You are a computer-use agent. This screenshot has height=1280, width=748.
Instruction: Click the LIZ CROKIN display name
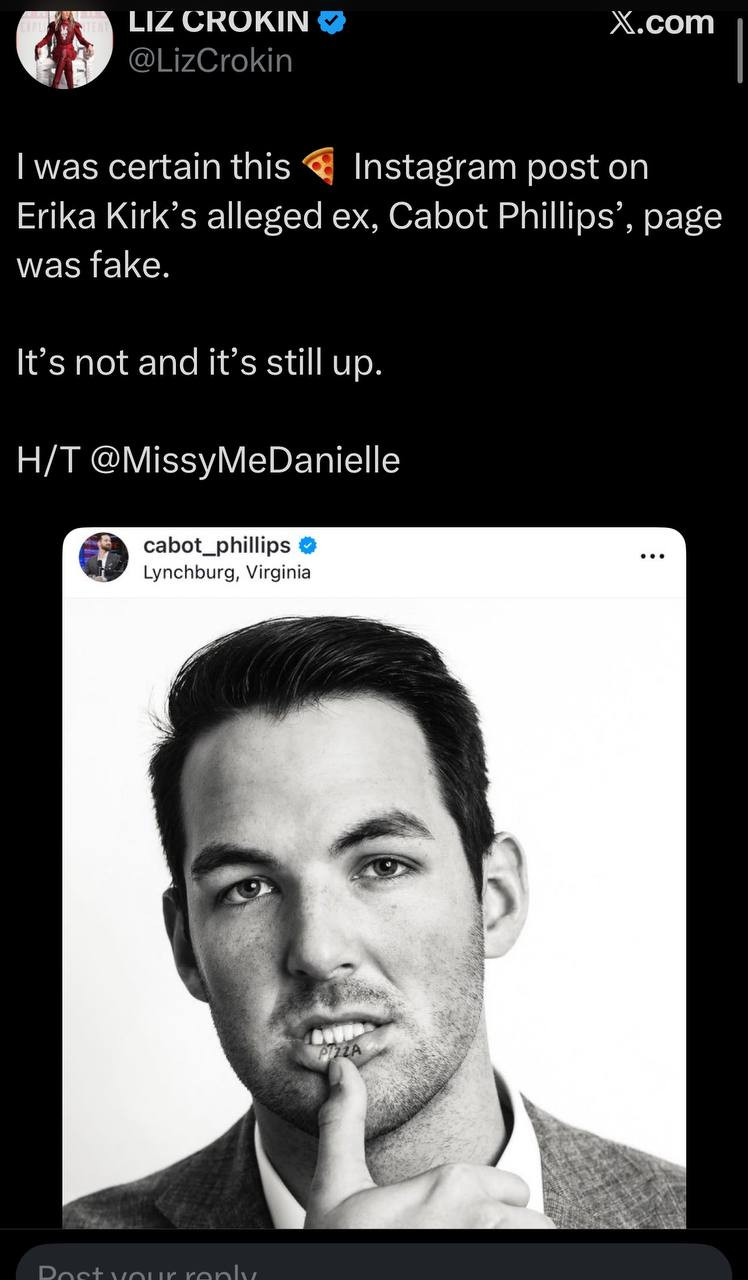(218, 20)
